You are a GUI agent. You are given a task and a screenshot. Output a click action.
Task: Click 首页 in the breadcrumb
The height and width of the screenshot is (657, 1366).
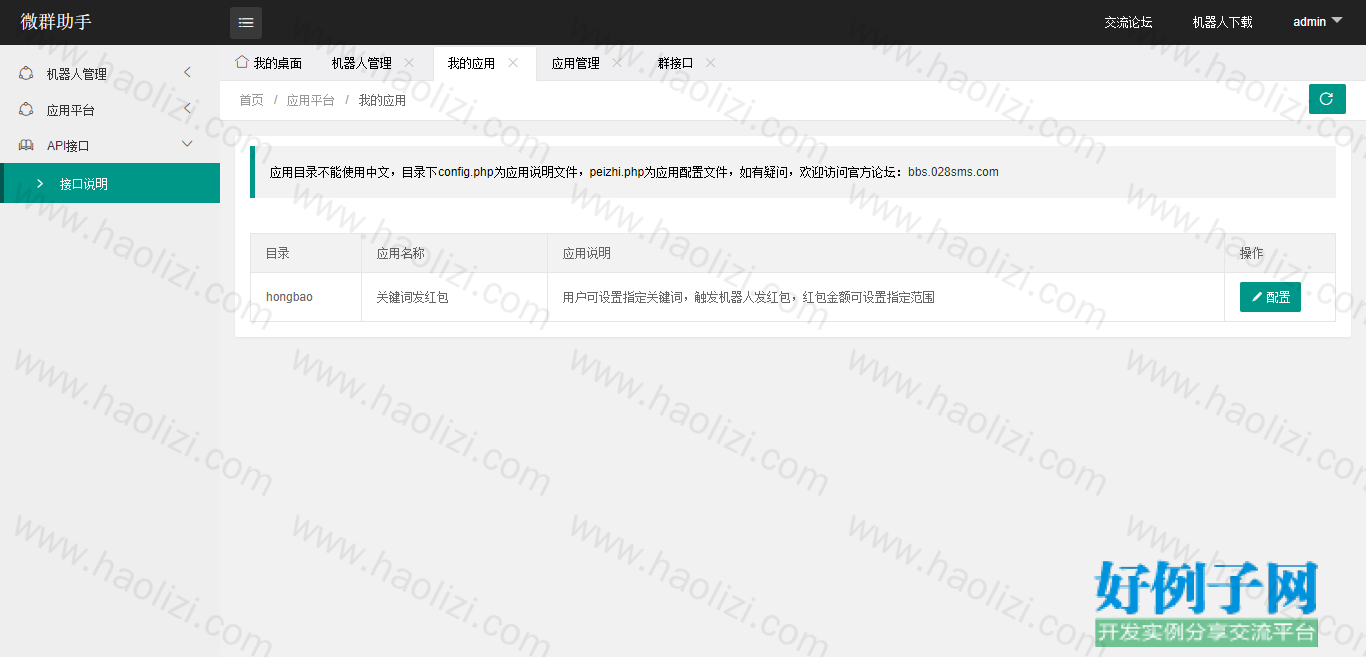(251, 100)
